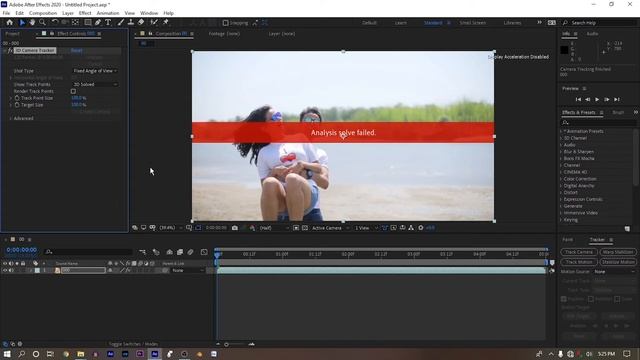Toggle Rotation checkbox in Tracker panel
This screenshot has height=360, width=640.
click(x=590, y=299)
